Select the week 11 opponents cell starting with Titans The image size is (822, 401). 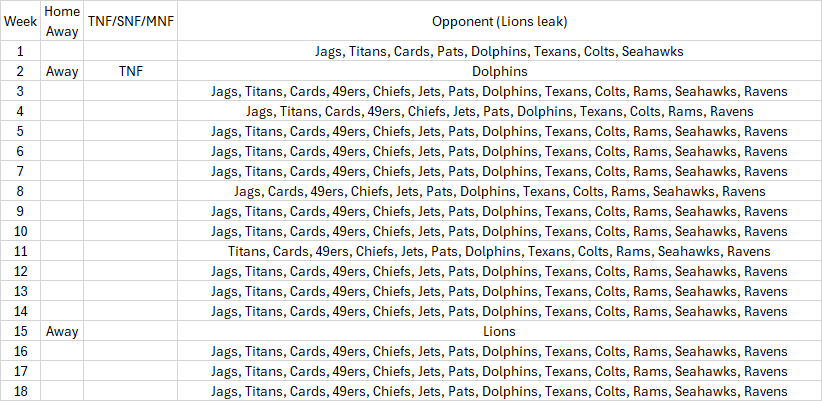click(x=499, y=252)
